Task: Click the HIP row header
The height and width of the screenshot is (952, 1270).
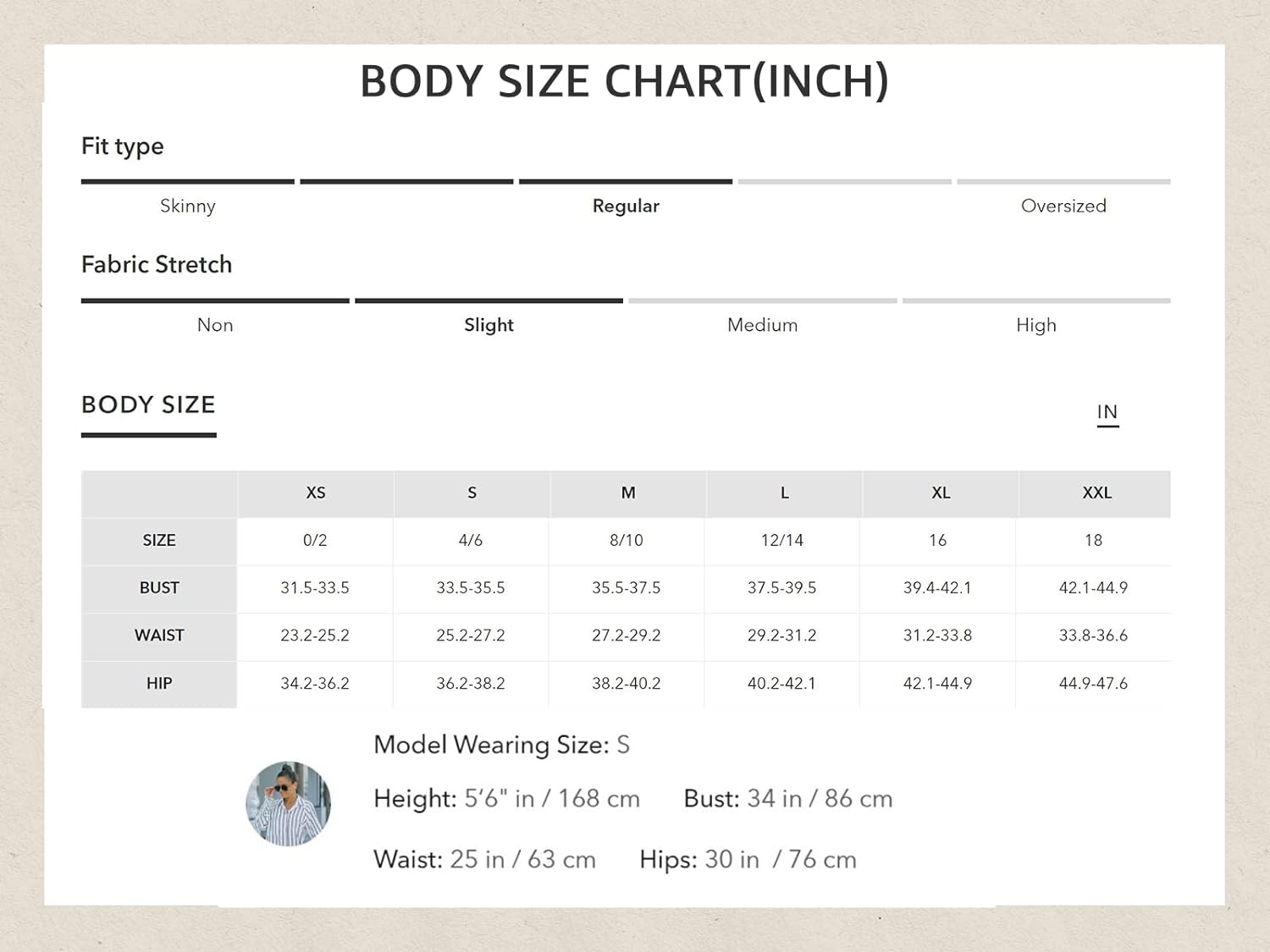Action: pyautogui.click(x=159, y=684)
